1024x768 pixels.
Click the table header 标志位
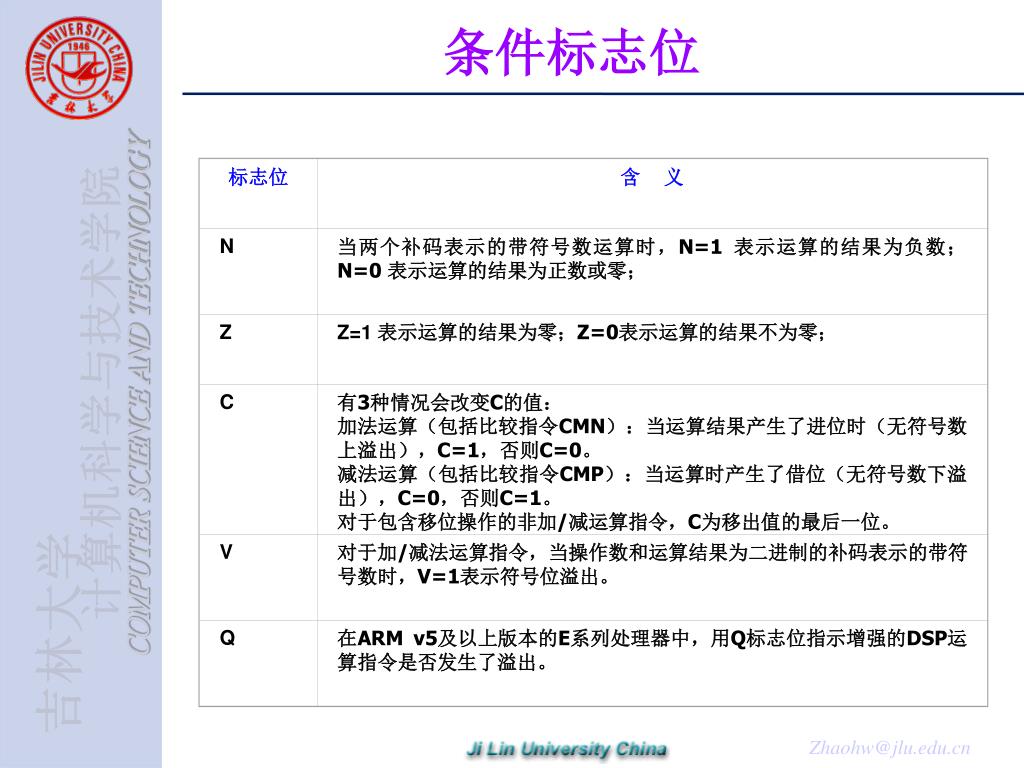(258, 177)
